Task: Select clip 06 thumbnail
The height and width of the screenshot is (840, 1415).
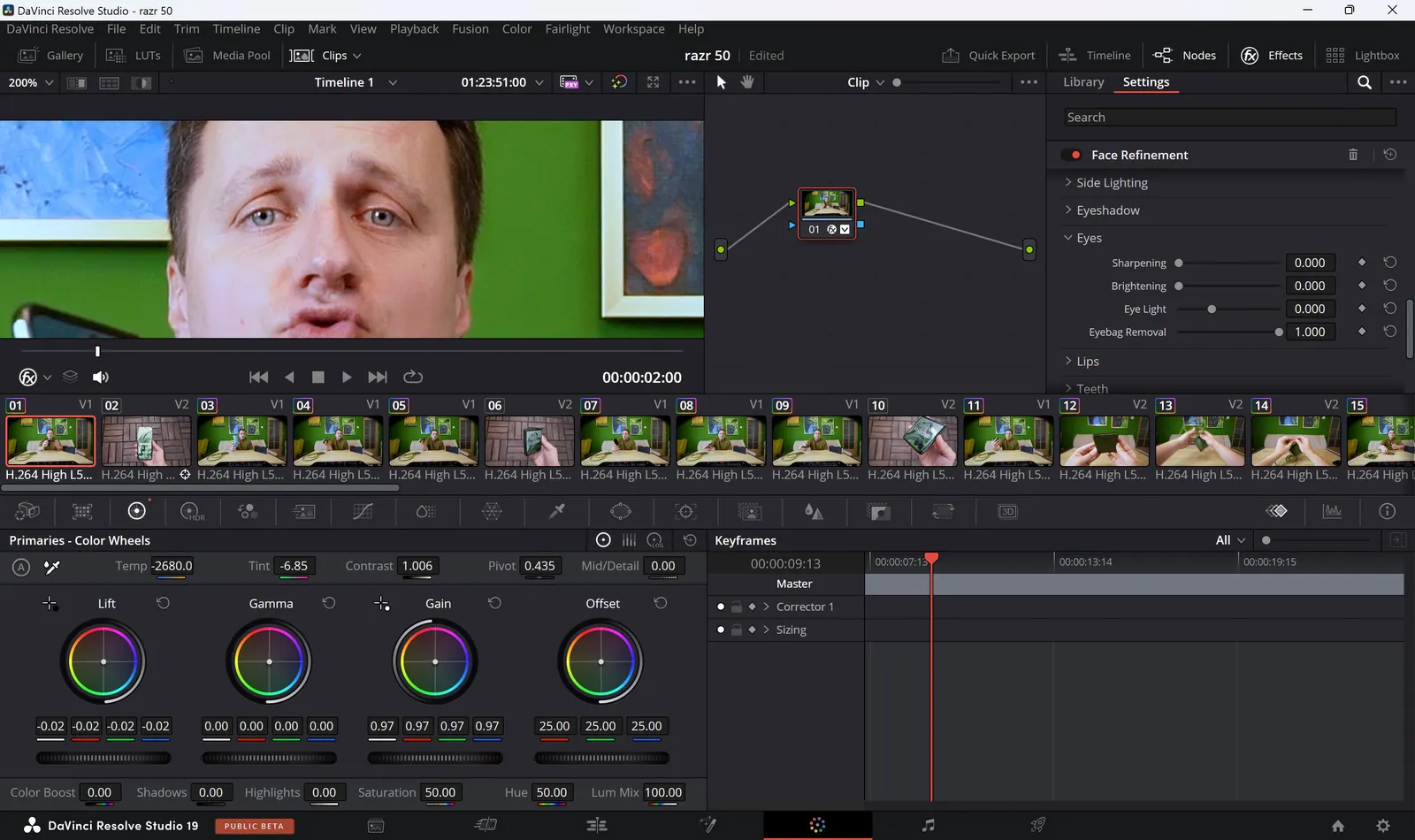Action: point(529,441)
